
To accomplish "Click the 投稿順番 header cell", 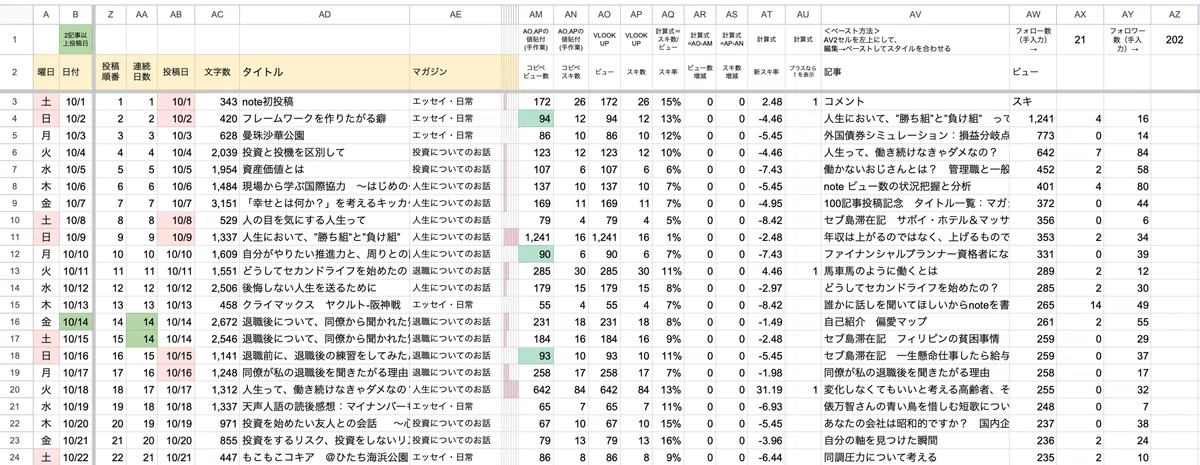I will (x=110, y=73).
